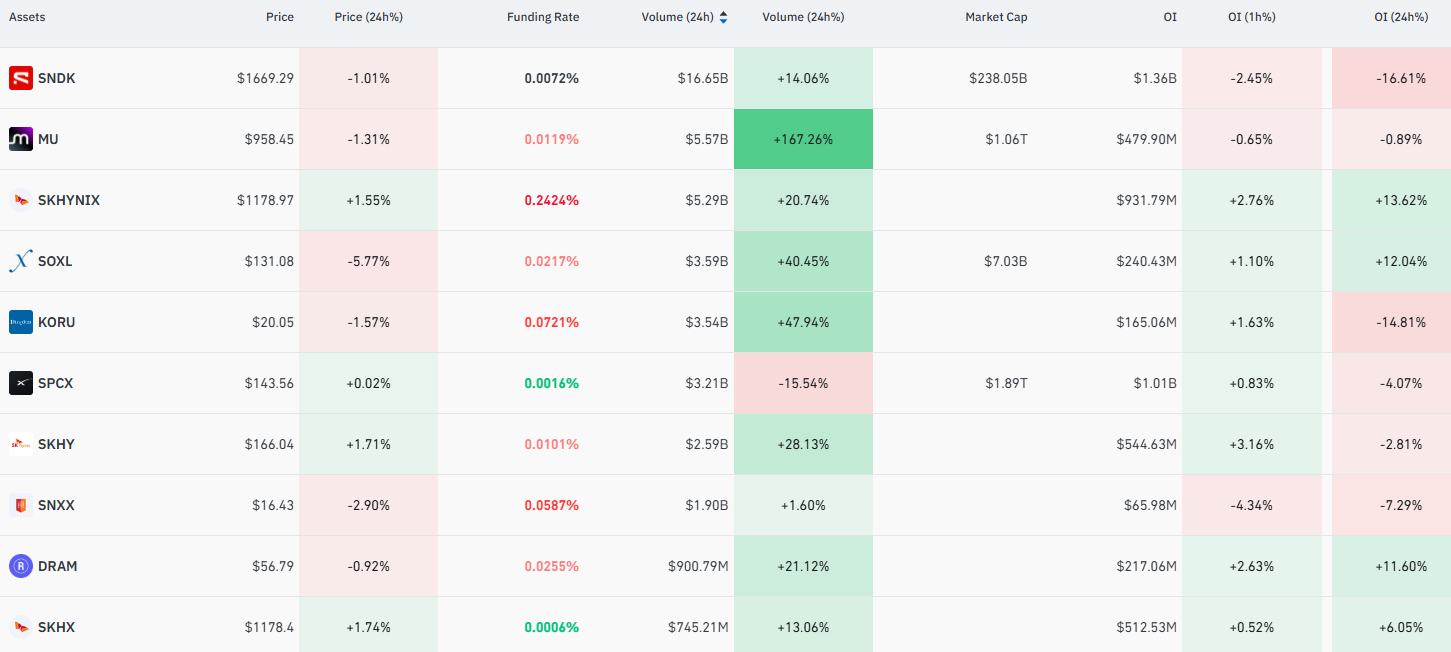Image resolution: width=1451 pixels, height=652 pixels.
Task: Click the SNXX logo icon
Action: click(21, 505)
